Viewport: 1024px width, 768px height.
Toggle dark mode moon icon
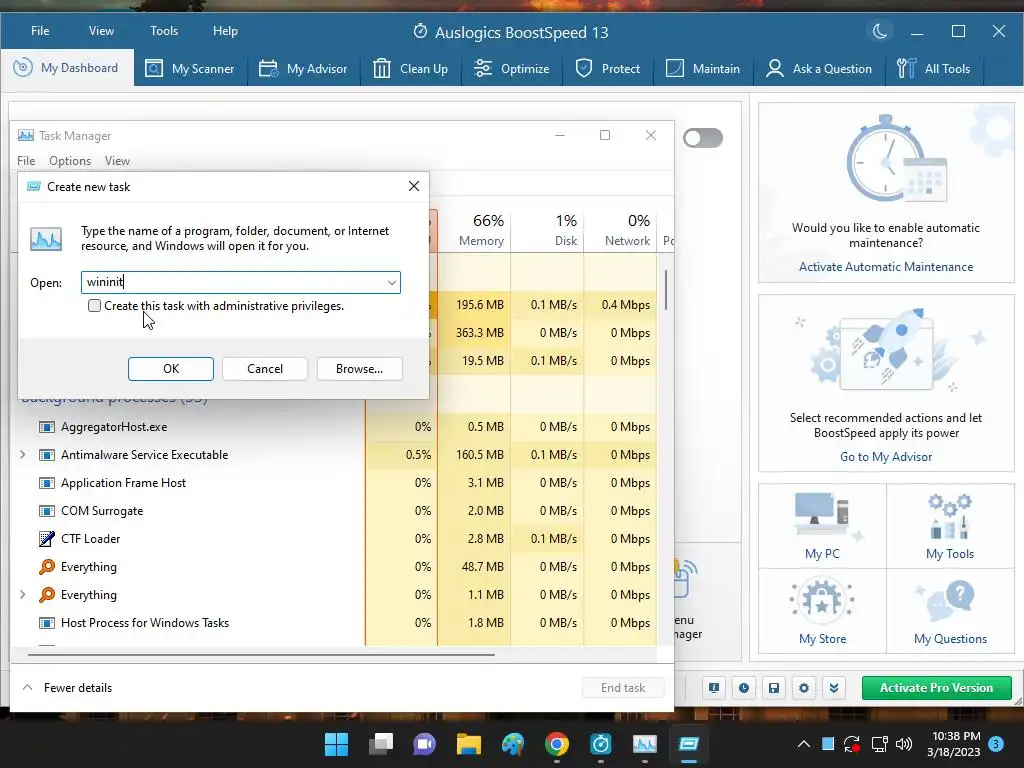pyautogui.click(x=880, y=31)
